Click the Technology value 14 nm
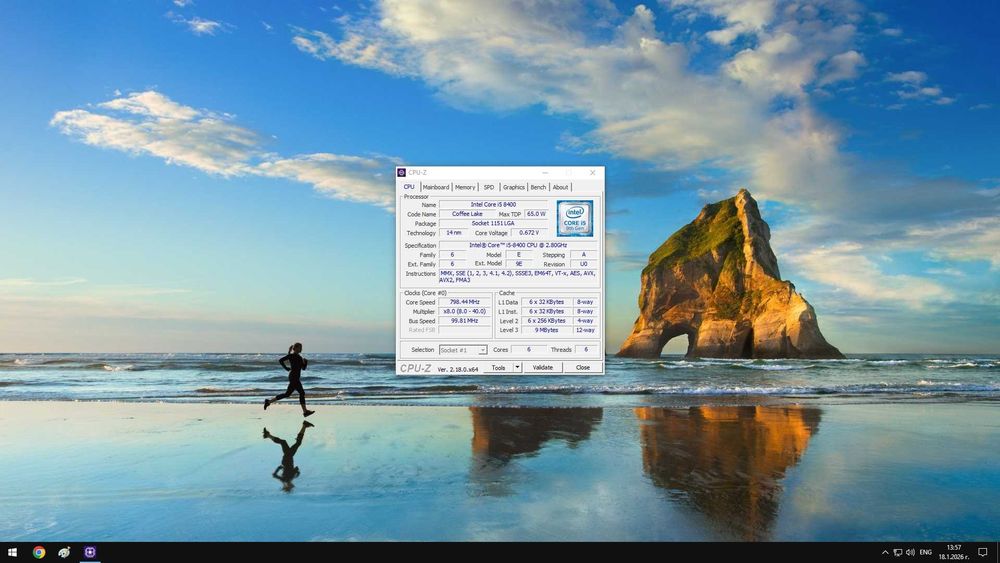The image size is (1000, 563). (453, 233)
